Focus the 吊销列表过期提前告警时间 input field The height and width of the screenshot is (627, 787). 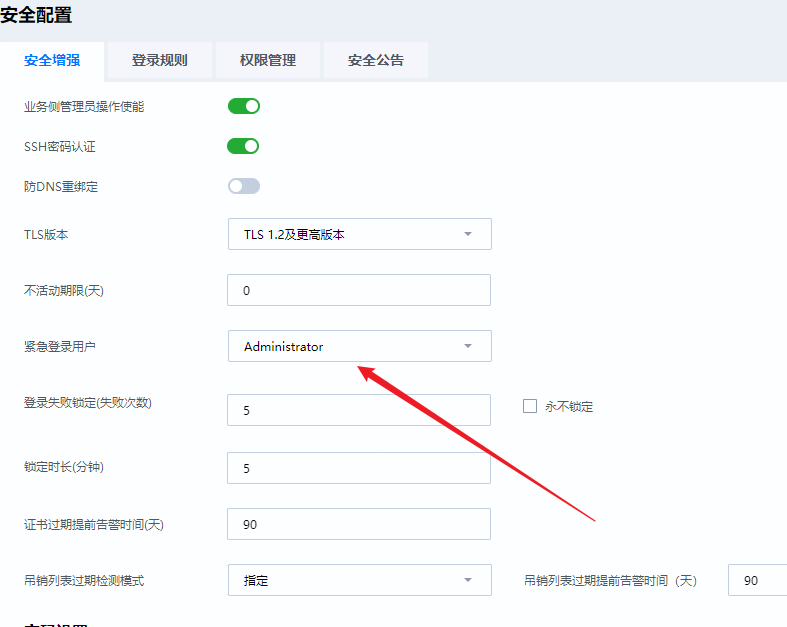[758, 580]
